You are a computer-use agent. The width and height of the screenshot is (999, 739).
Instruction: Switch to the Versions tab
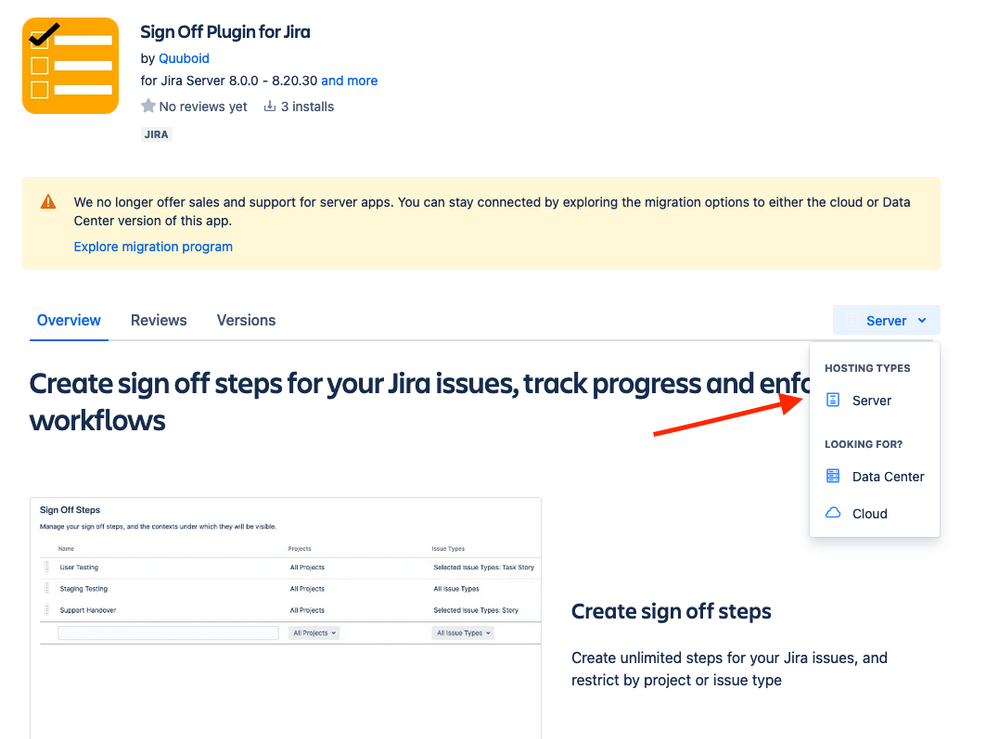pos(246,320)
